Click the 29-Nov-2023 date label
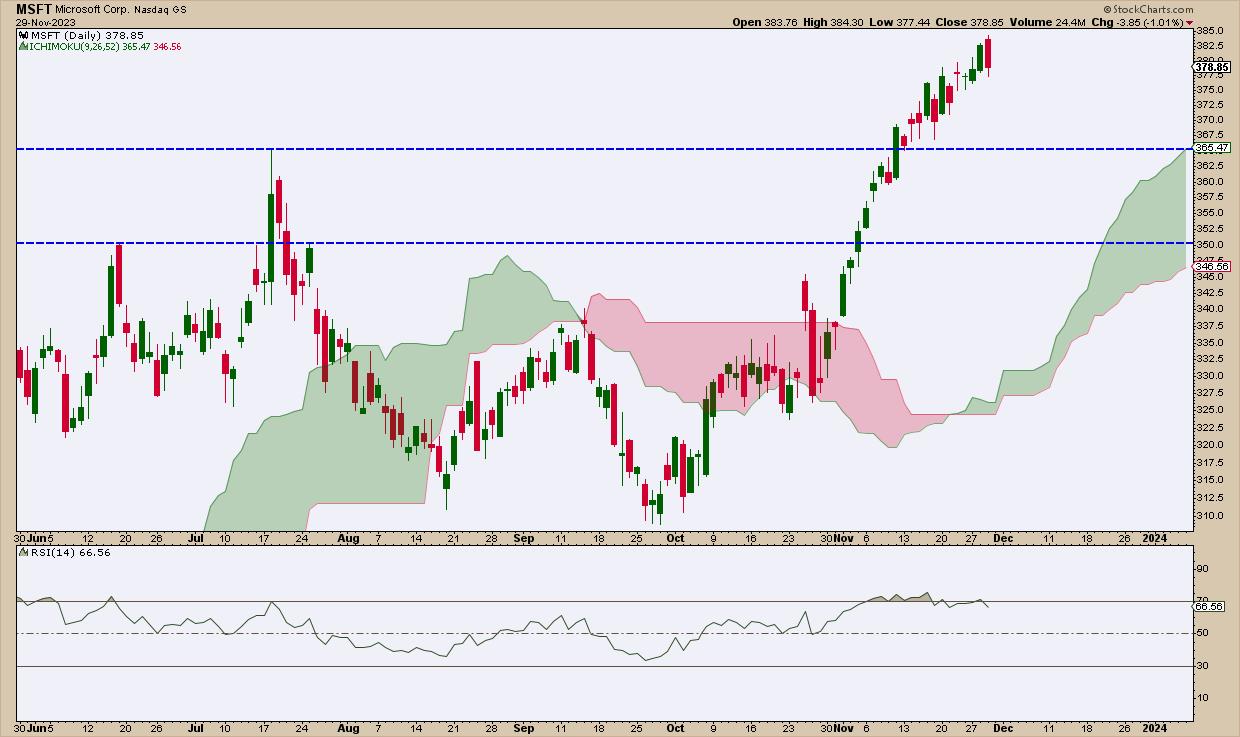Screen dimensions: 1240x737 [44, 22]
